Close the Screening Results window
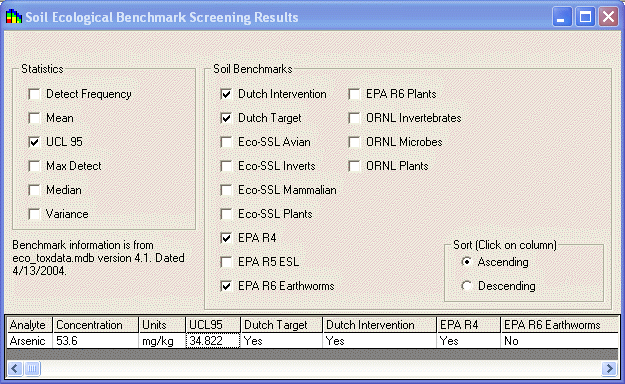The image size is (625, 384). 608,17
